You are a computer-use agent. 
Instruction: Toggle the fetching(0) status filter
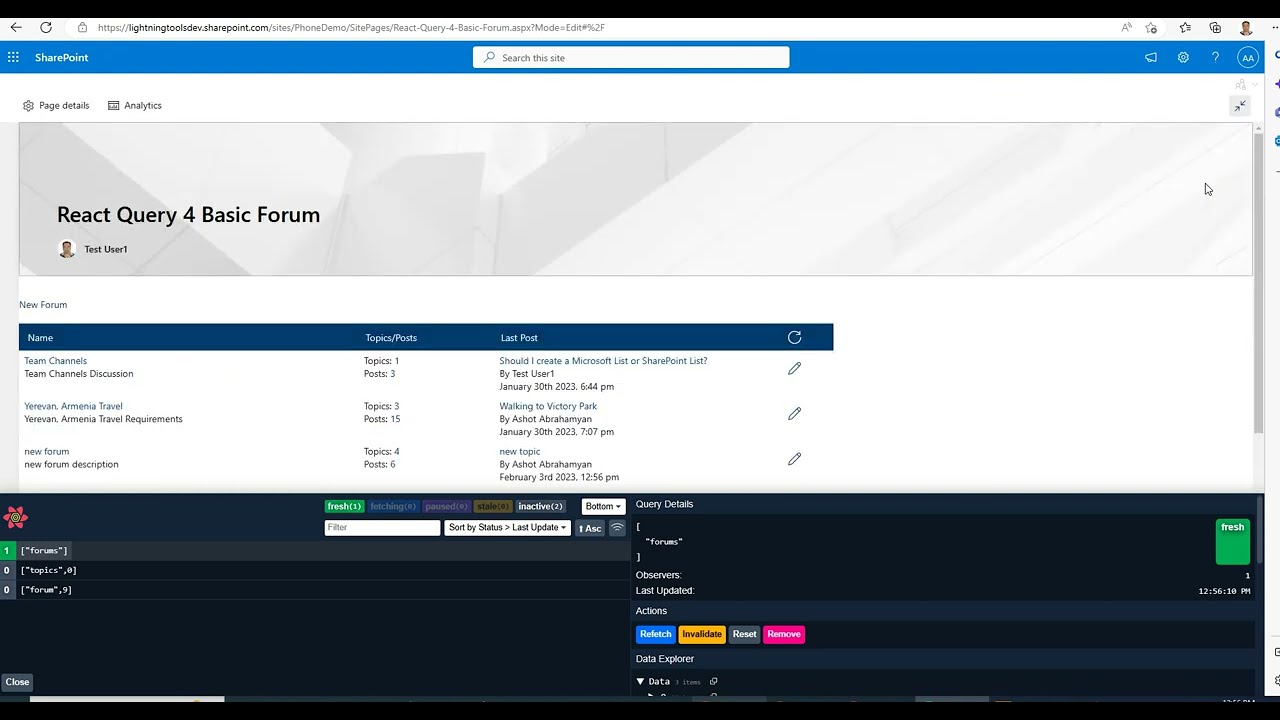[x=393, y=506]
